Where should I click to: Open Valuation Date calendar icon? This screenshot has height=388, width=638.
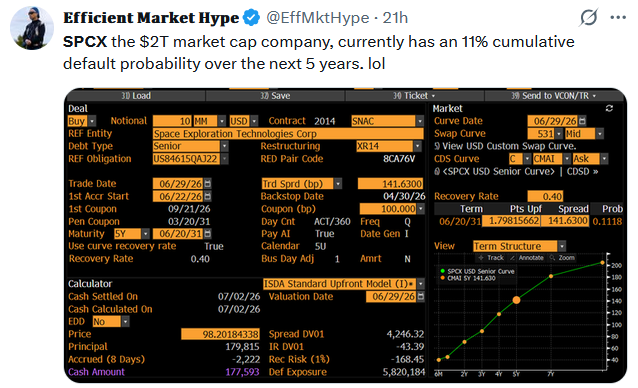click(420, 296)
